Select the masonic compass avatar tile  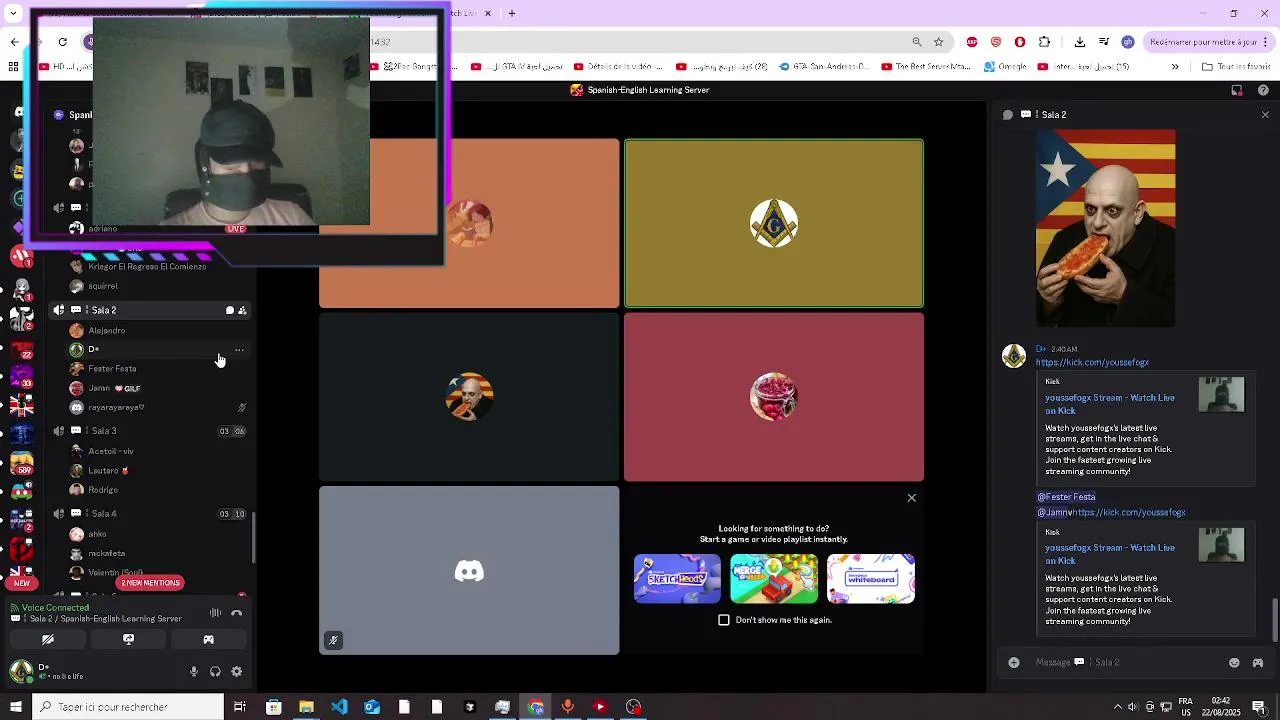774,223
